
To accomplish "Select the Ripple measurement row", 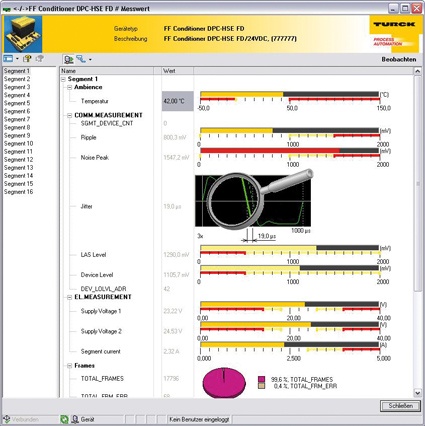I will (x=88, y=137).
